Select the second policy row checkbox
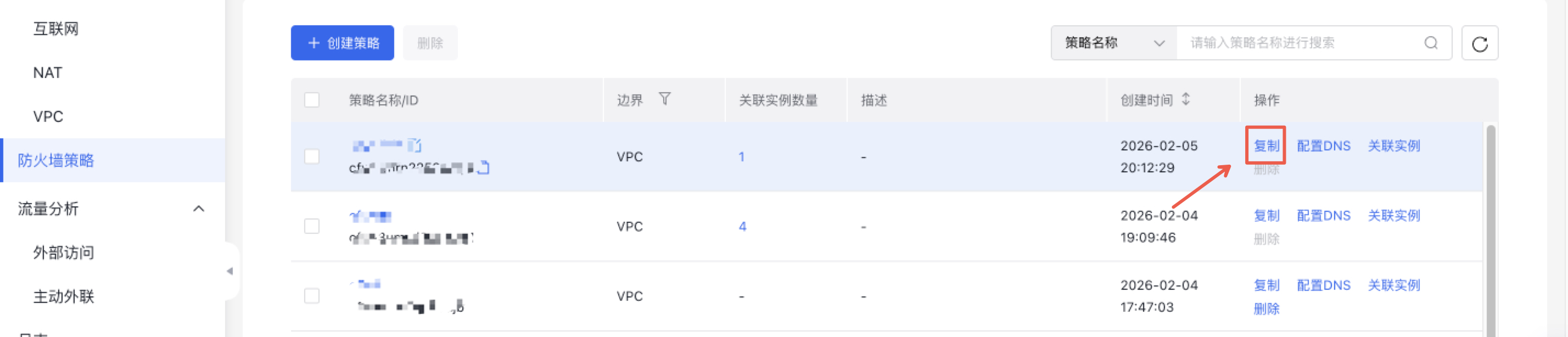The height and width of the screenshot is (337, 1568). (312, 226)
